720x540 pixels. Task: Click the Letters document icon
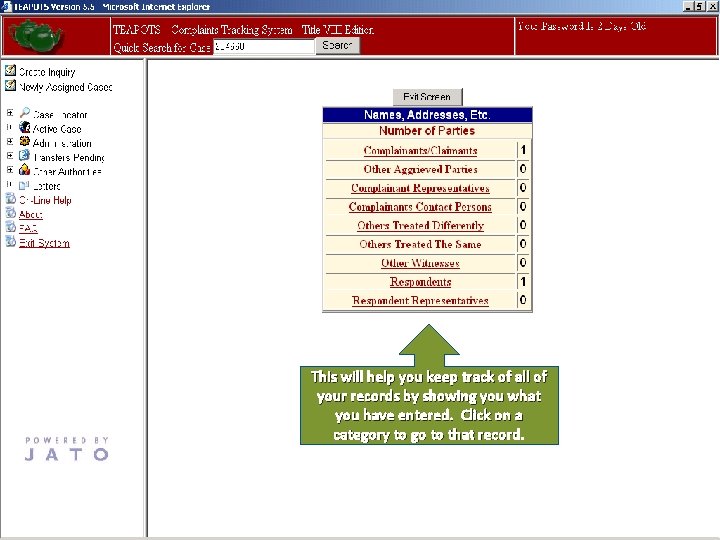25,185
